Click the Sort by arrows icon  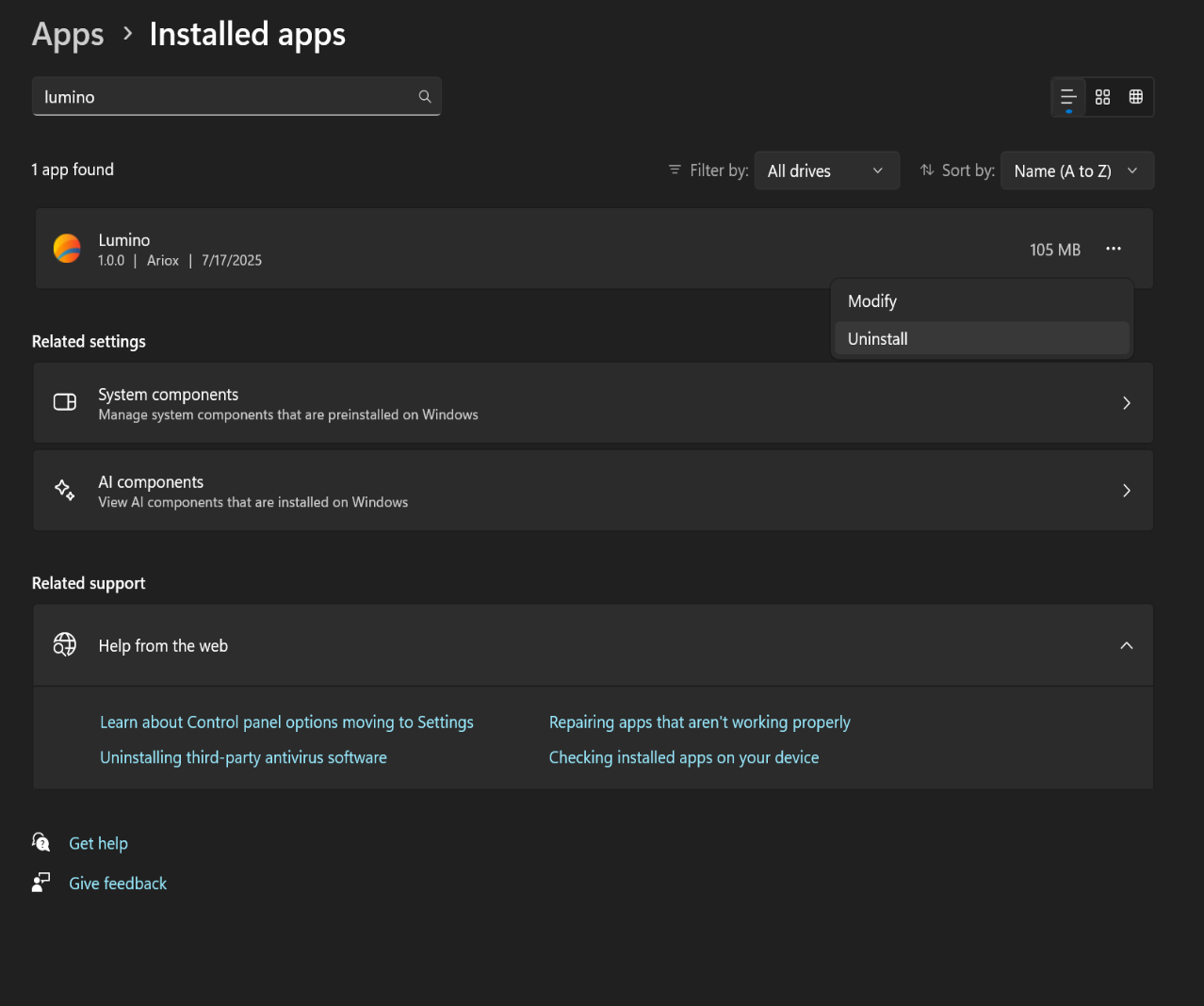point(927,170)
